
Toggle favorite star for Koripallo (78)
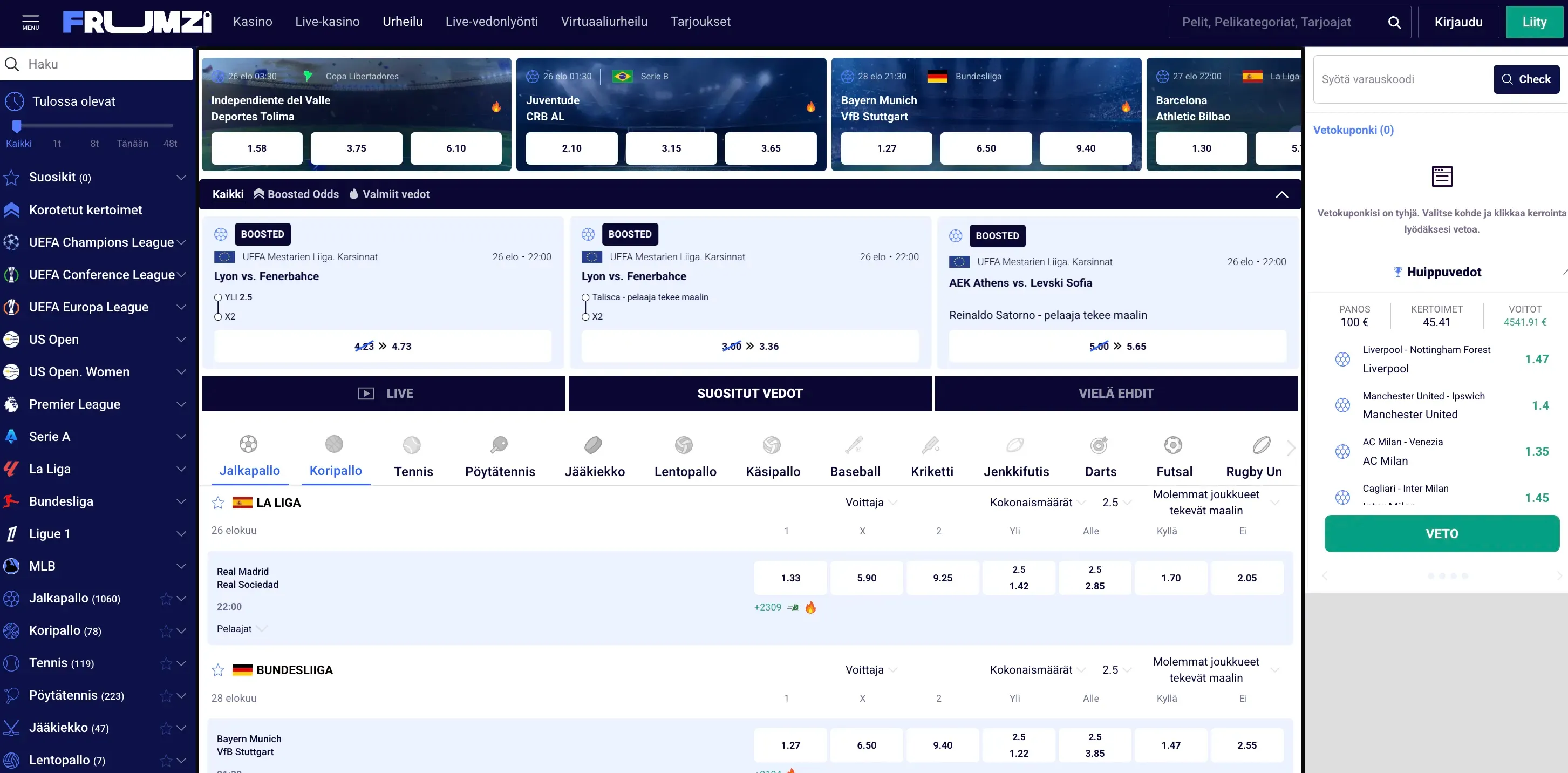[166, 631]
